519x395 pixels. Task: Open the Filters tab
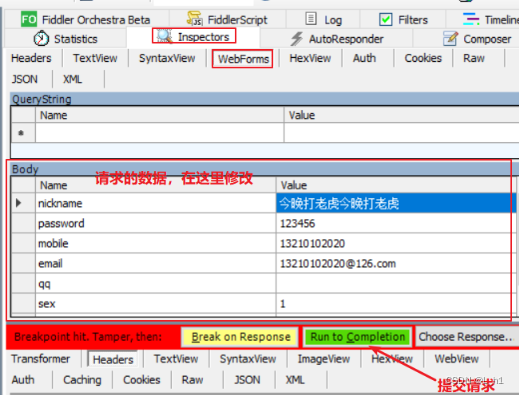pyautogui.click(x=403, y=20)
